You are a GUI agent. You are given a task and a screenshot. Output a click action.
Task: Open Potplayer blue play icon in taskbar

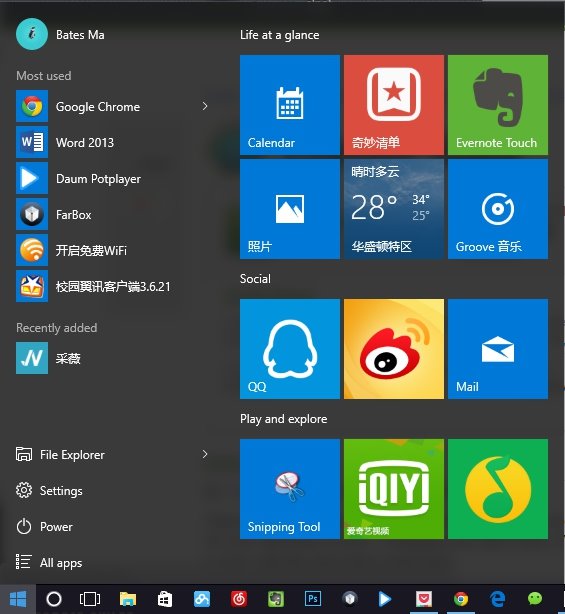(x=384, y=599)
